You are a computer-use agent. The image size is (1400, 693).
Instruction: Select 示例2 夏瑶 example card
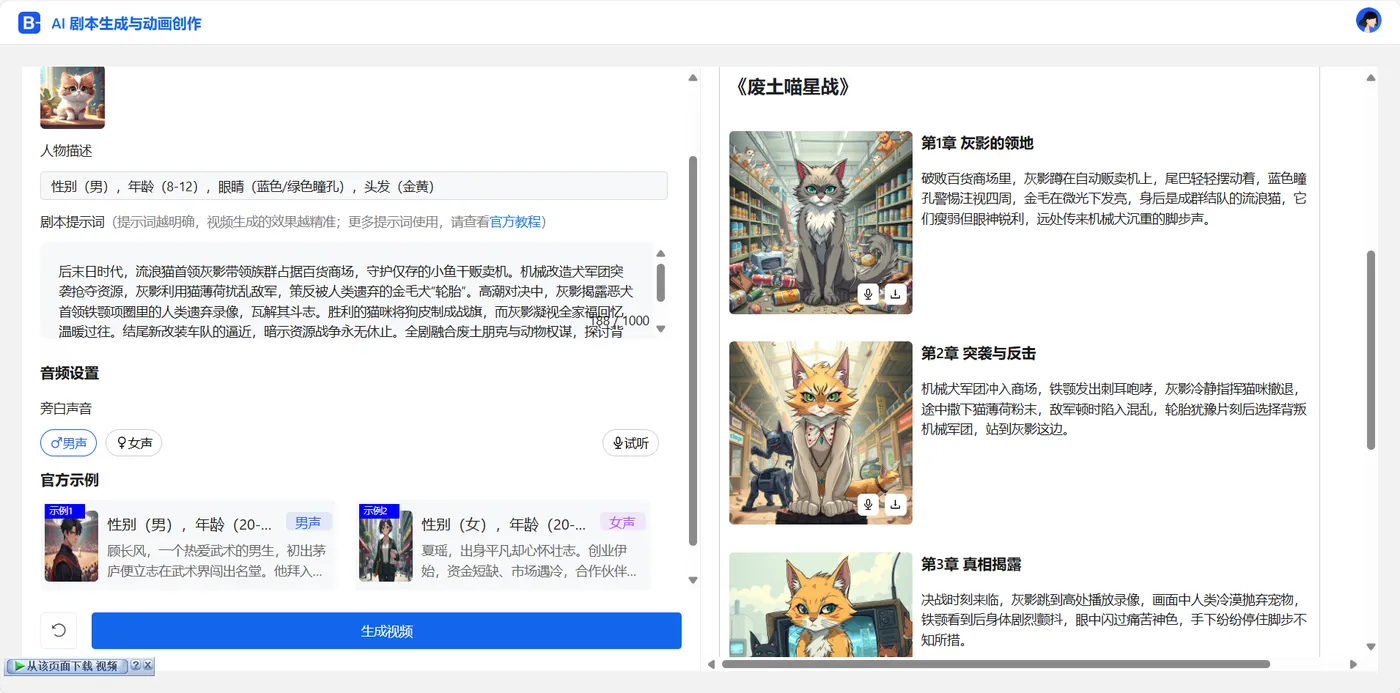pyautogui.click(x=503, y=545)
